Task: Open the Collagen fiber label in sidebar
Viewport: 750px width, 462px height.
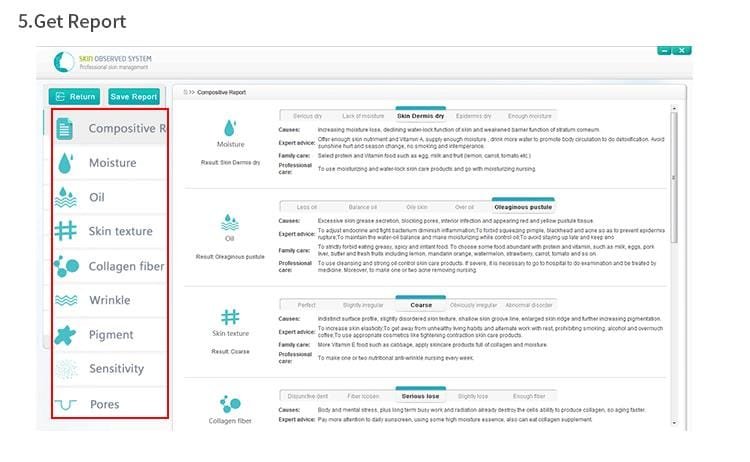Action: click(126, 266)
